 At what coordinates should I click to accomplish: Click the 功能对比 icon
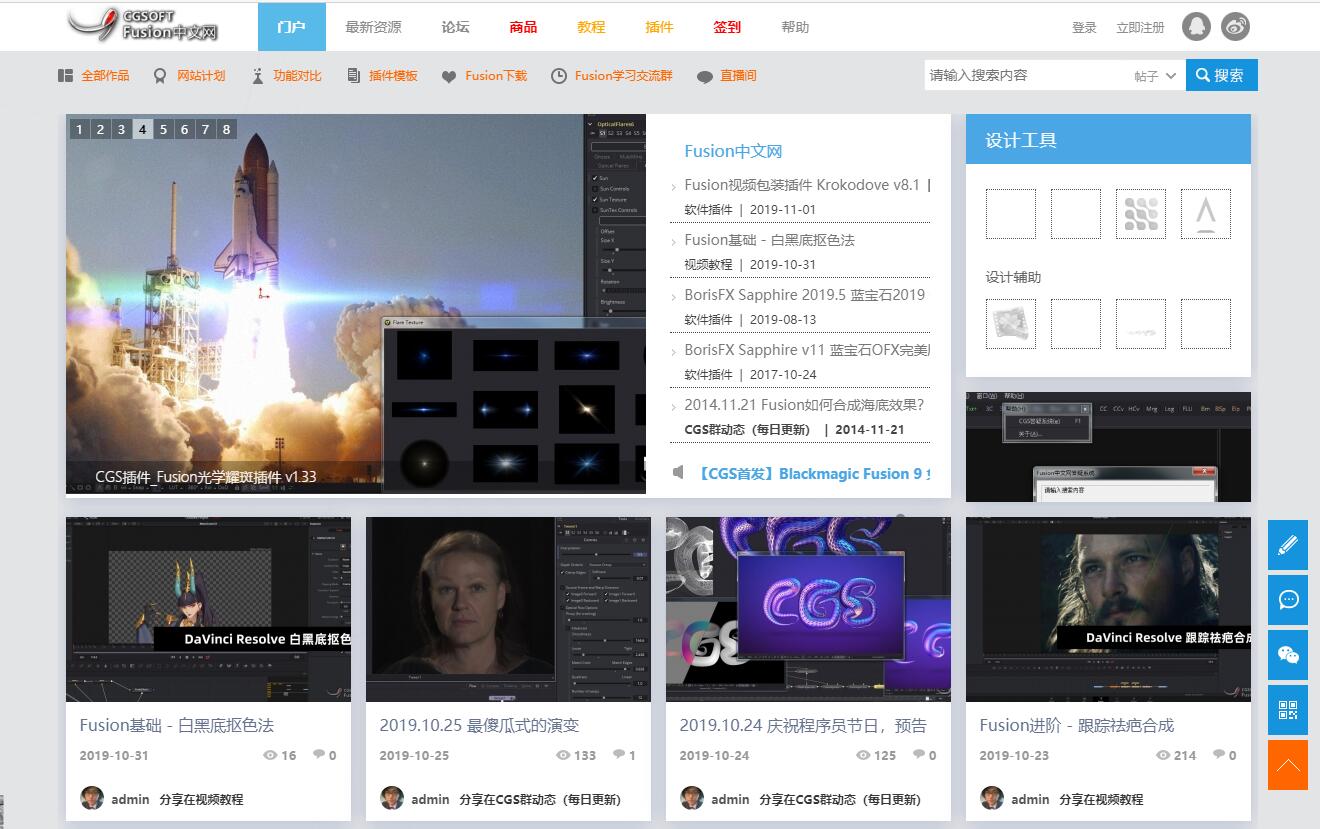(x=257, y=76)
